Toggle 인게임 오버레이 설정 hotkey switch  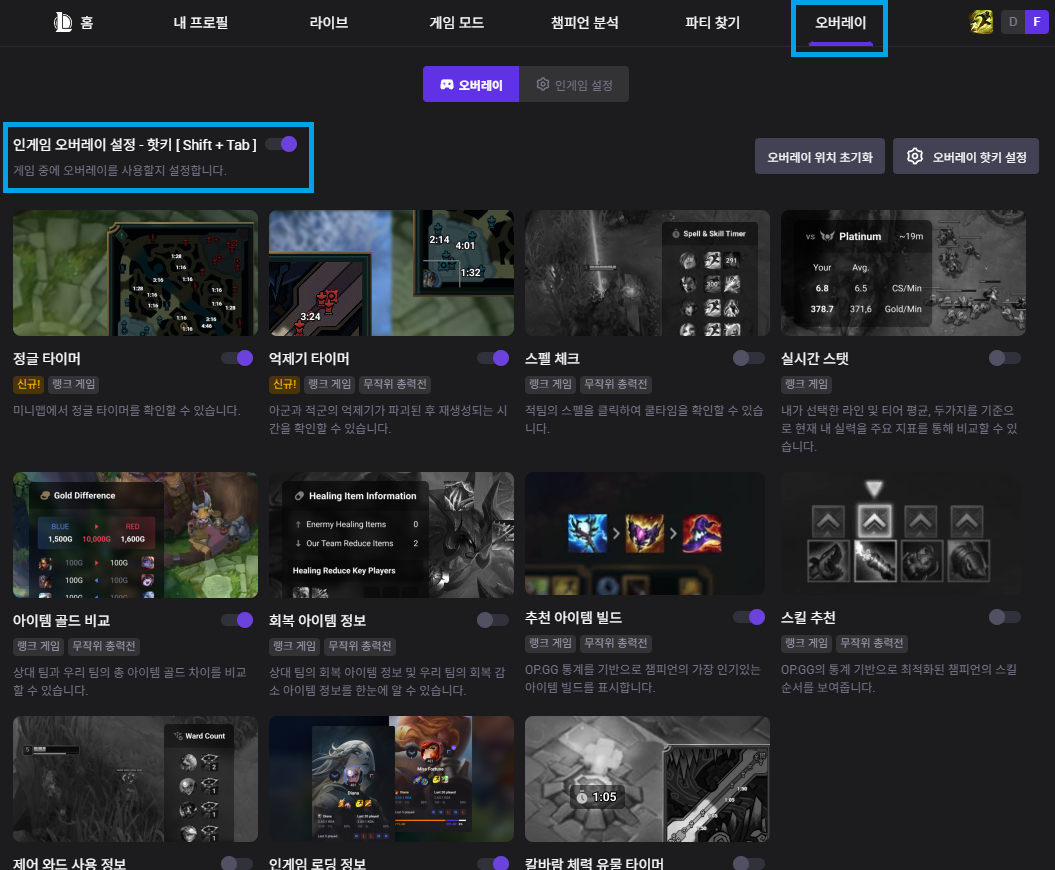pyautogui.click(x=281, y=144)
